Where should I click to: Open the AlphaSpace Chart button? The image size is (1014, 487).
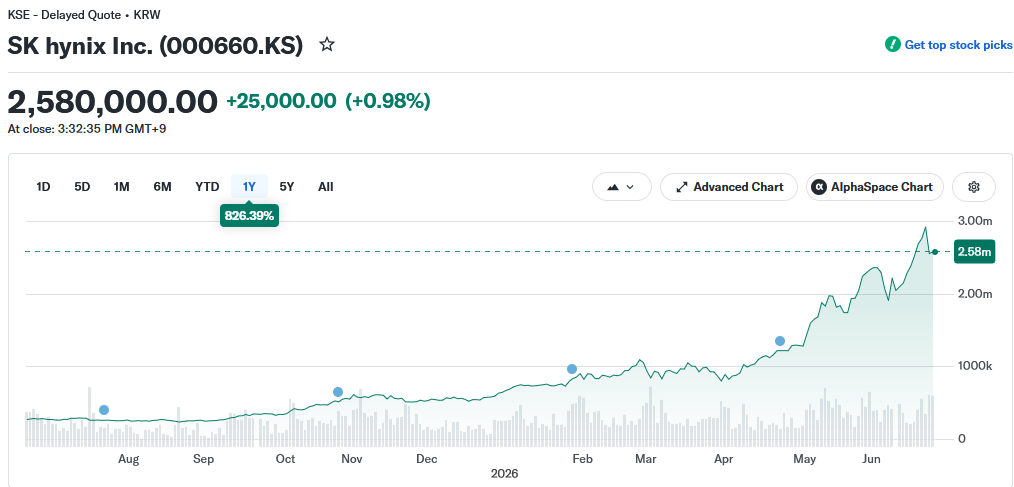[874, 187]
